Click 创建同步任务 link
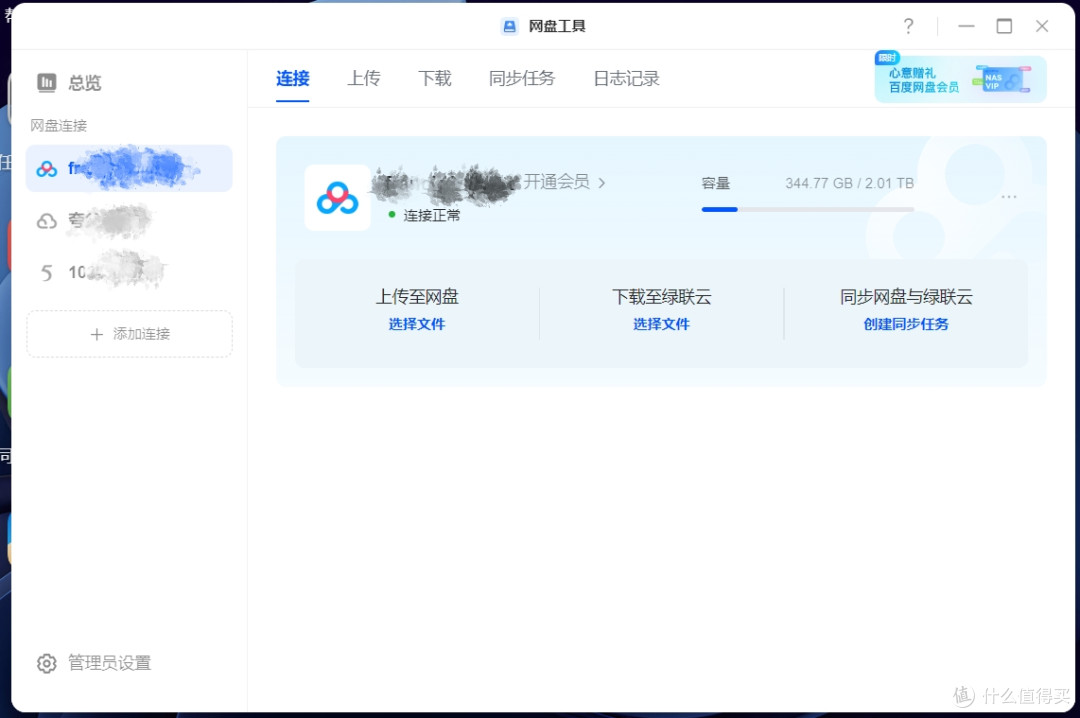Viewport: 1080px width, 718px height. pos(906,324)
